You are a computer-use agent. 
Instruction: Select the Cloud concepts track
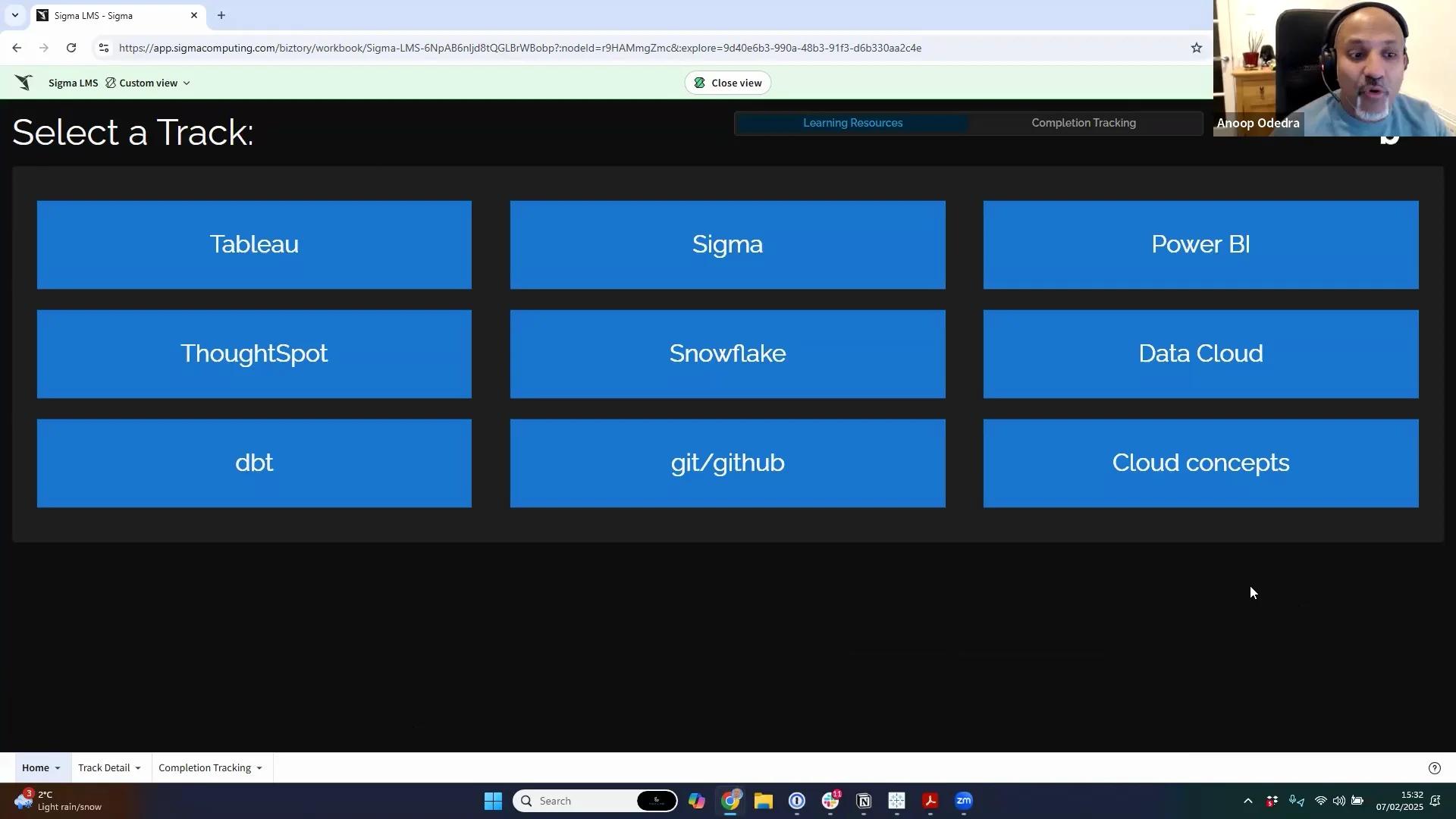pyautogui.click(x=1201, y=463)
